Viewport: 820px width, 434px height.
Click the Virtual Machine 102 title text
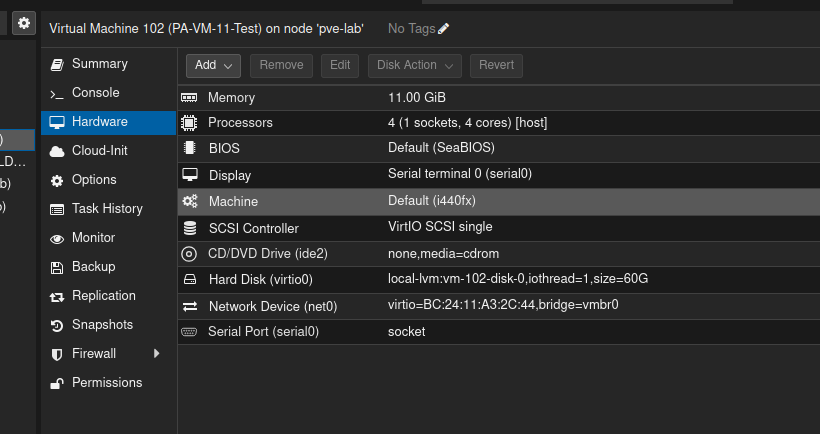click(x=206, y=29)
